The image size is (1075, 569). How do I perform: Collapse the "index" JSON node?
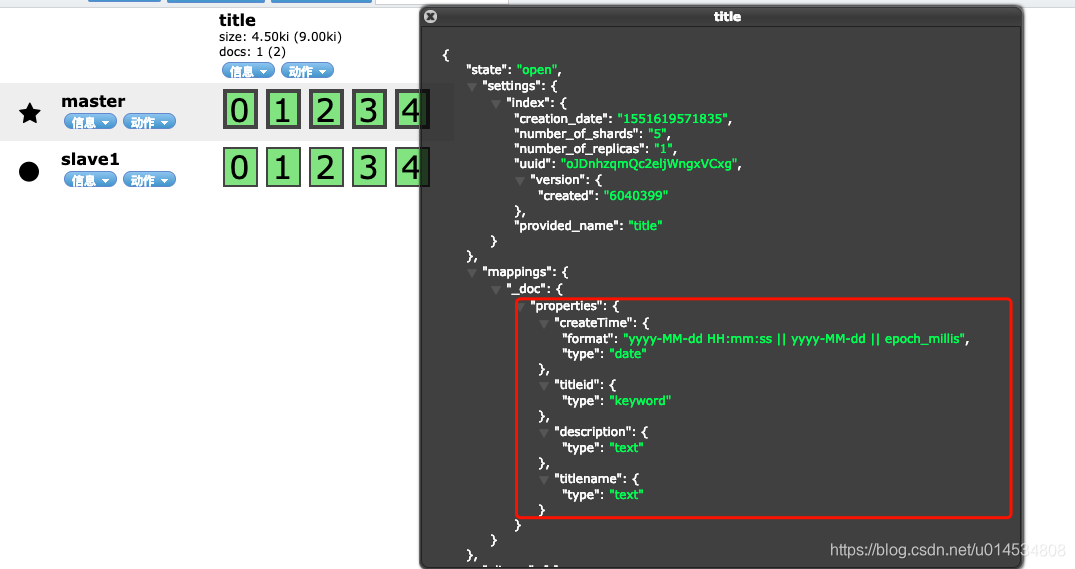pyautogui.click(x=496, y=104)
